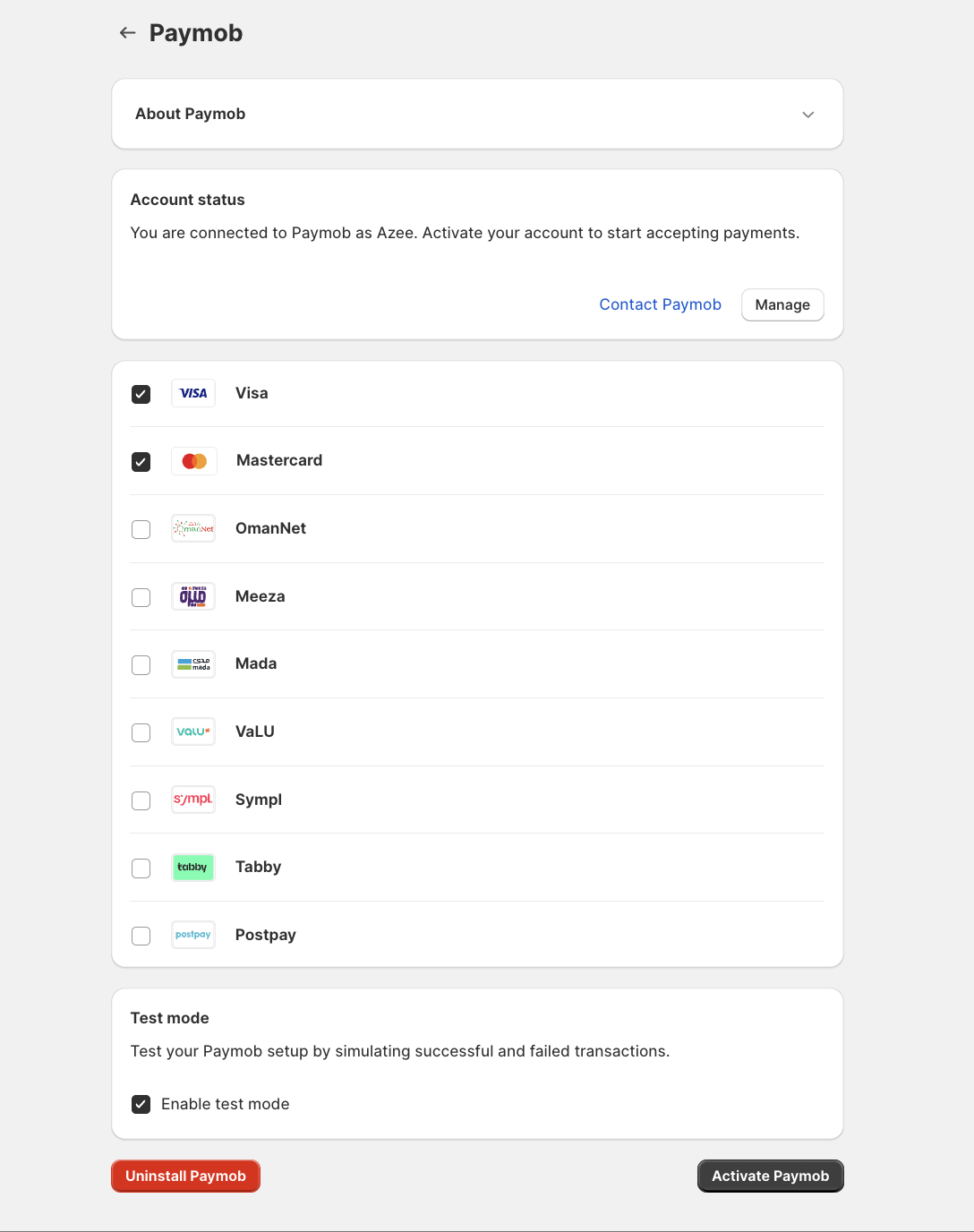Open the Contact Paymob link
Screen dimensions: 974x1232
click(x=661, y=304)
